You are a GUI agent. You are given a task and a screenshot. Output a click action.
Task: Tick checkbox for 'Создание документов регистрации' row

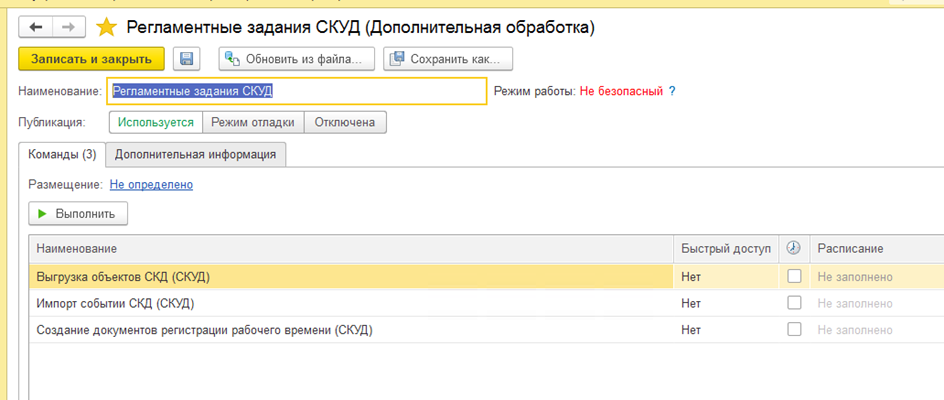(794, 329)
